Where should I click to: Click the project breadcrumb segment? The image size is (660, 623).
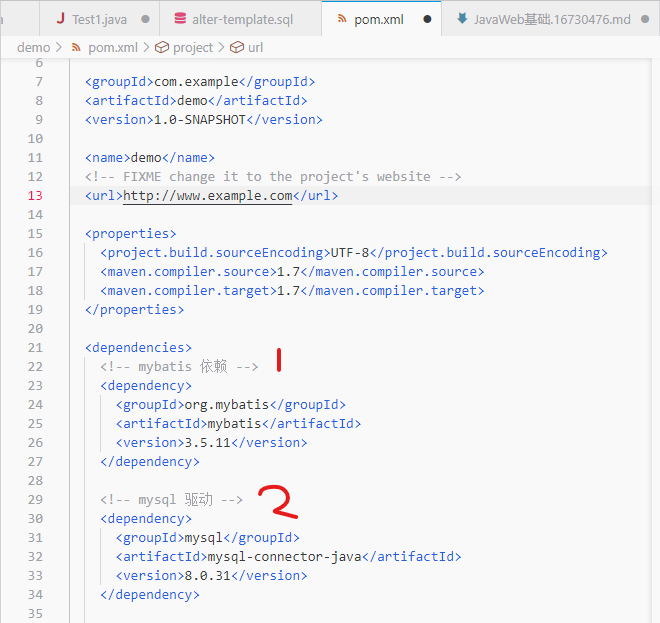[193, 47]
